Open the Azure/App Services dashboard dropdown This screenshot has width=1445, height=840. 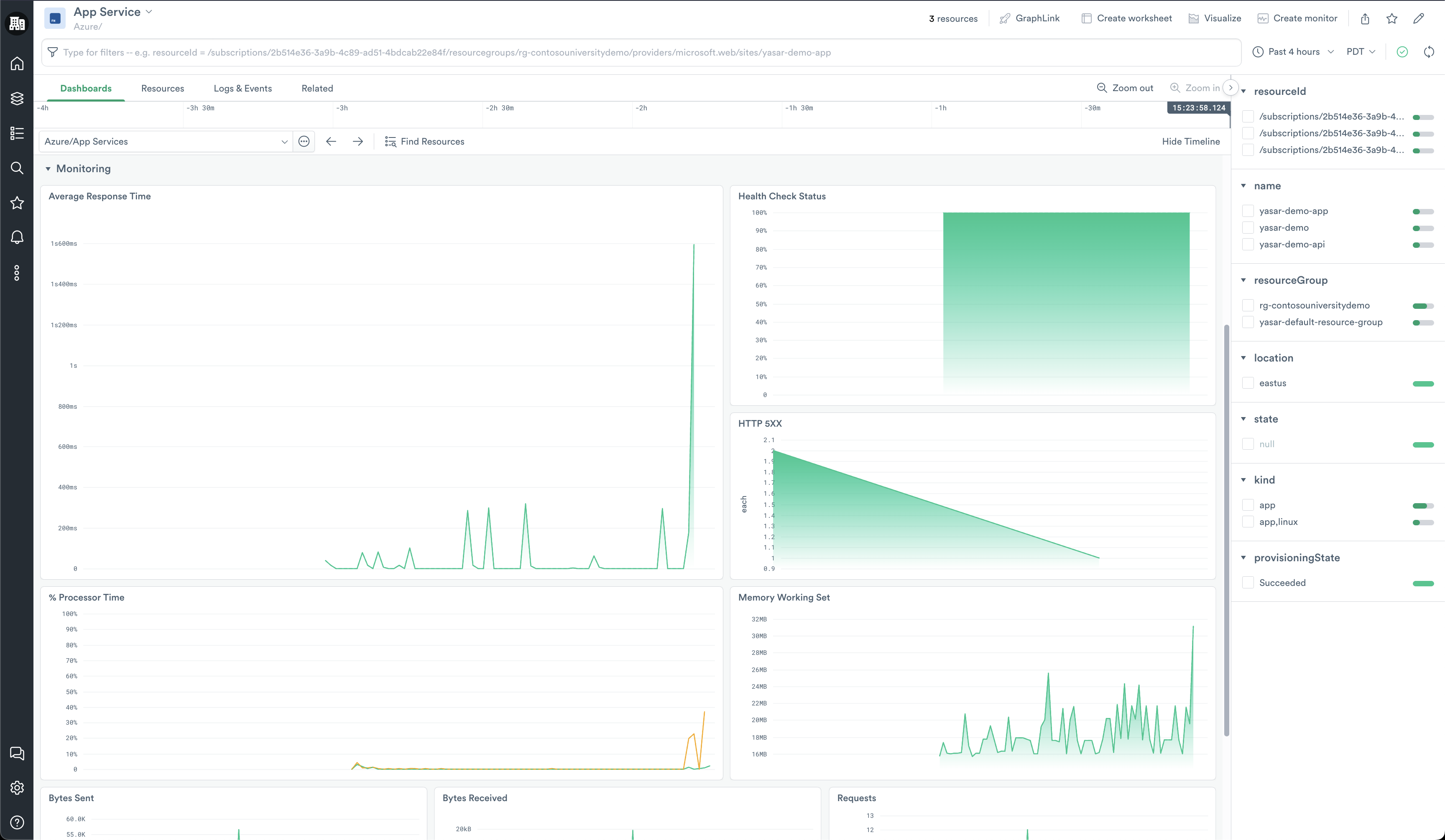point(165,142)
